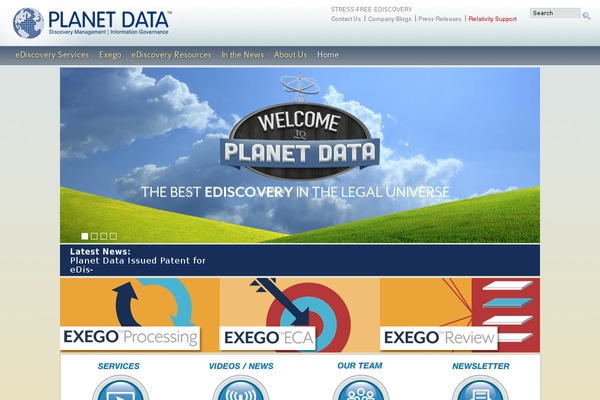Click the NEWSLETTER heading
The height and width of the screenshot is (400, 600).
[481, 366]
